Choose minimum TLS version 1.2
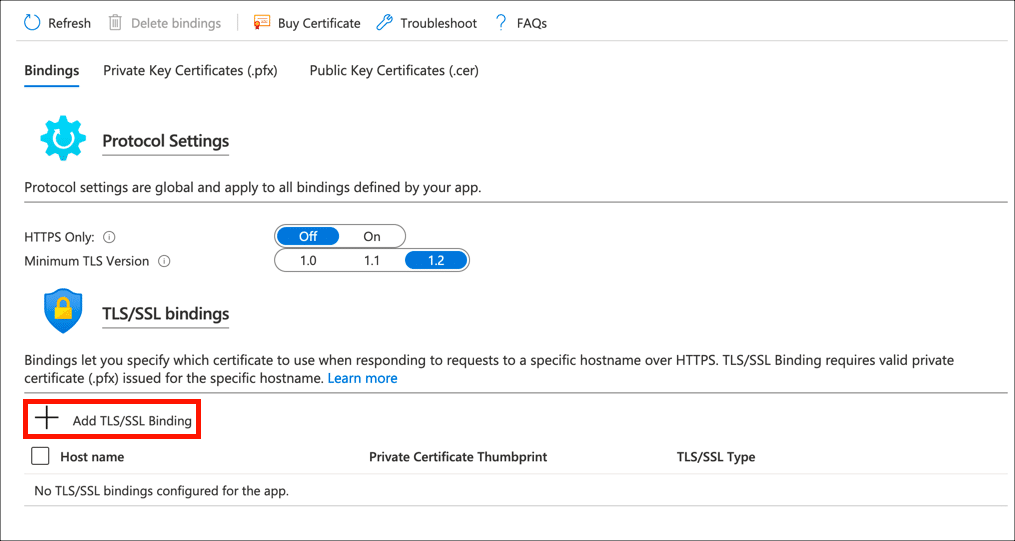The width and height of the screenshot is (1015, 541). [x=436, y=261]
